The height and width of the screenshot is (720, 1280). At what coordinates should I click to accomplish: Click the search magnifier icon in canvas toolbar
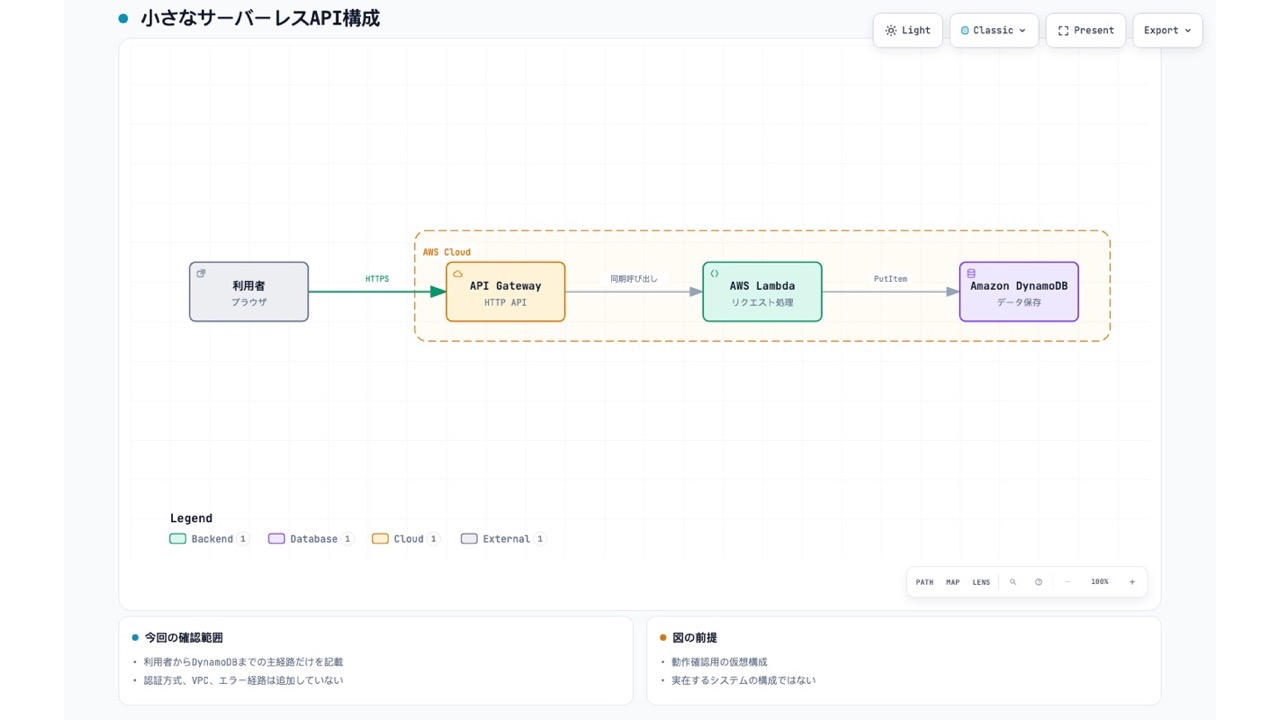1013,582
